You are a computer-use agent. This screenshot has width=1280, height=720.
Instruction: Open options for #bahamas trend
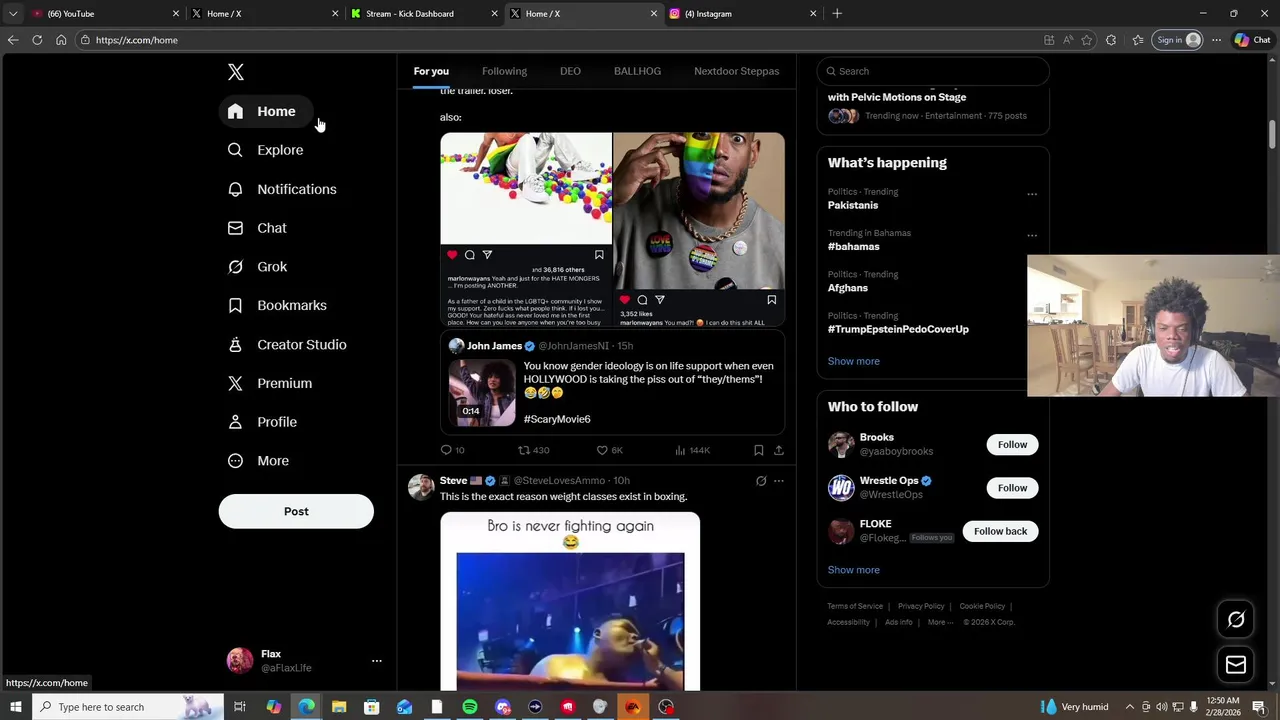click(x=1032, y=236)
